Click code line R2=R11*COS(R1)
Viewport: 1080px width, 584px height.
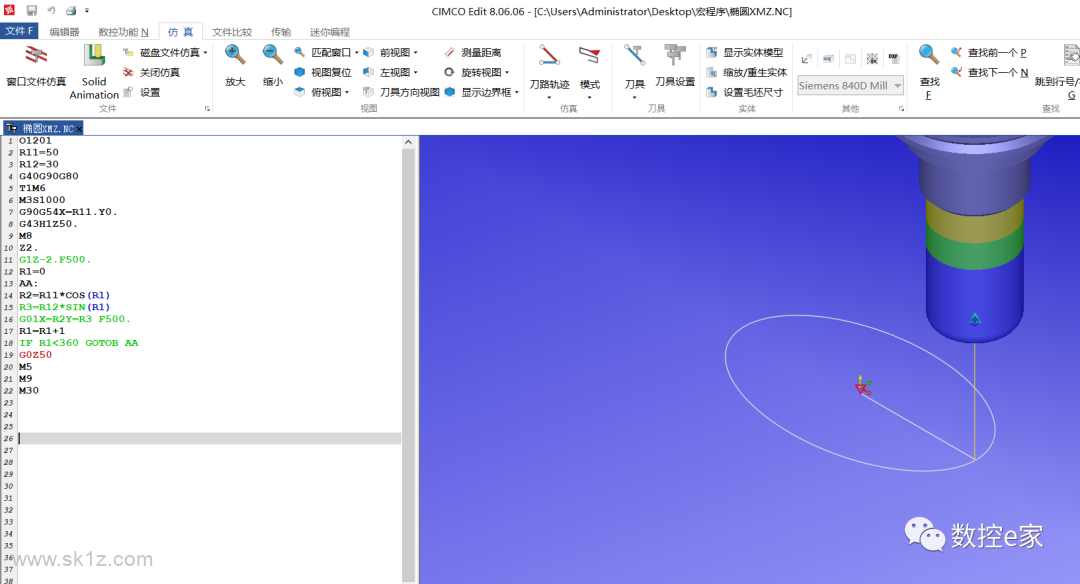(65, 295)
